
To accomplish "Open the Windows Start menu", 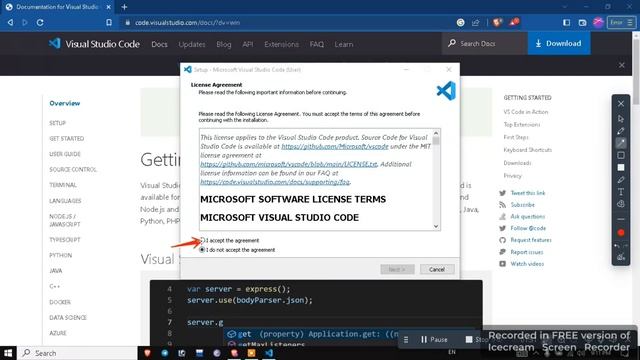I will [8, 353].
